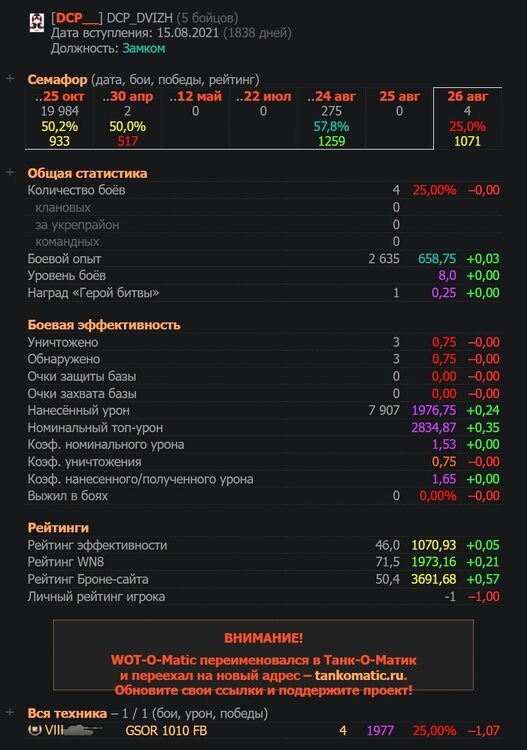
Task: Click the Вся техника header
Action: [67, 713]
